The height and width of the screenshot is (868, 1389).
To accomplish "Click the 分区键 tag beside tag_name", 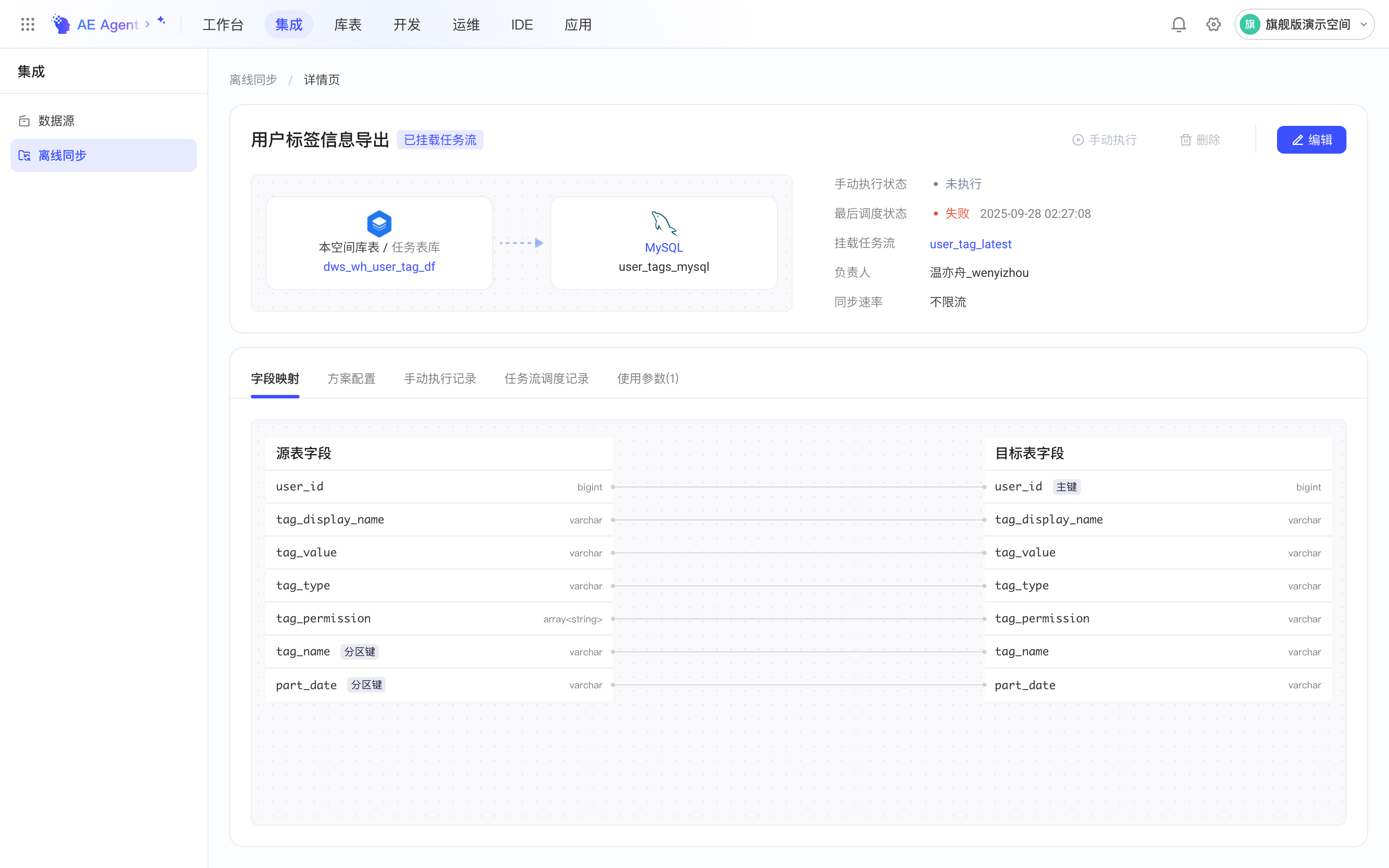I will (x=359, y=651).
